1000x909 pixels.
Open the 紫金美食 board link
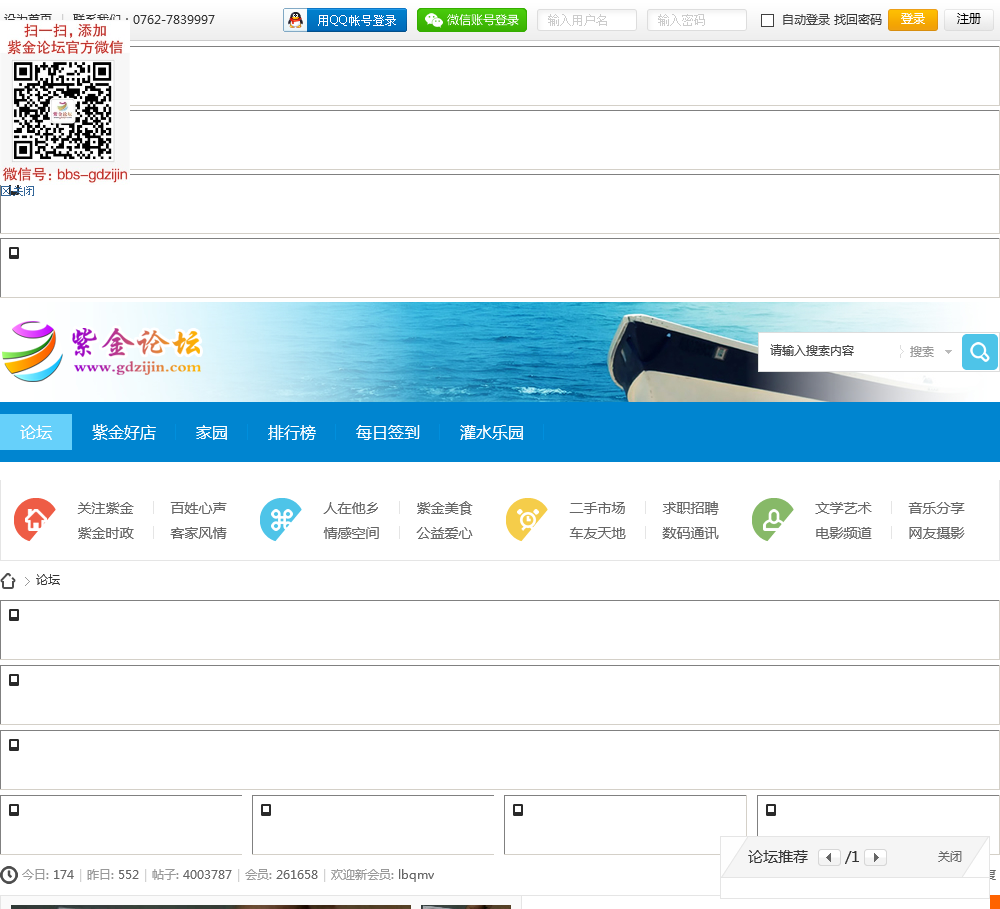click(x=445, y=508)
